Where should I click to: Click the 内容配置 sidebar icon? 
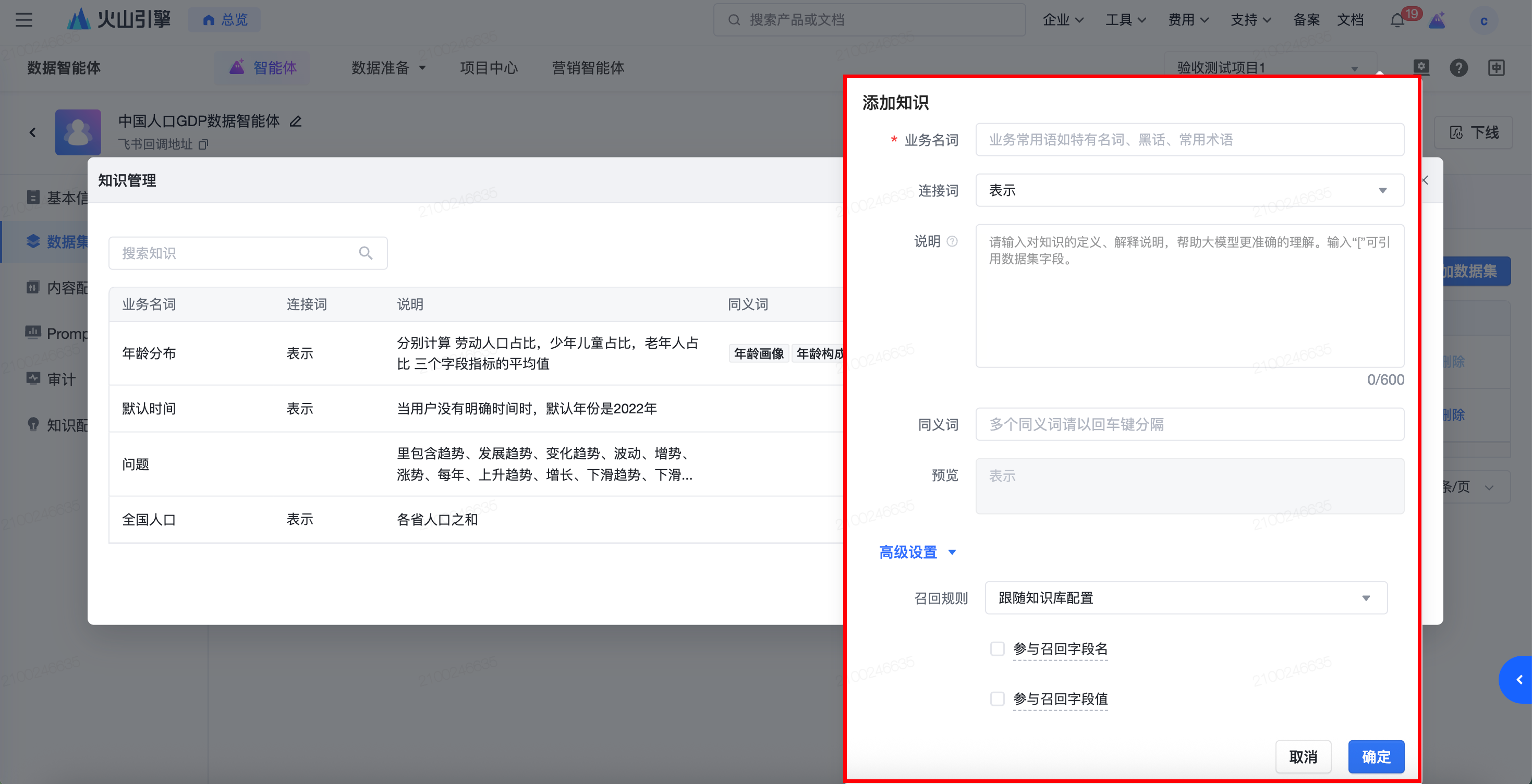point(33,288)
